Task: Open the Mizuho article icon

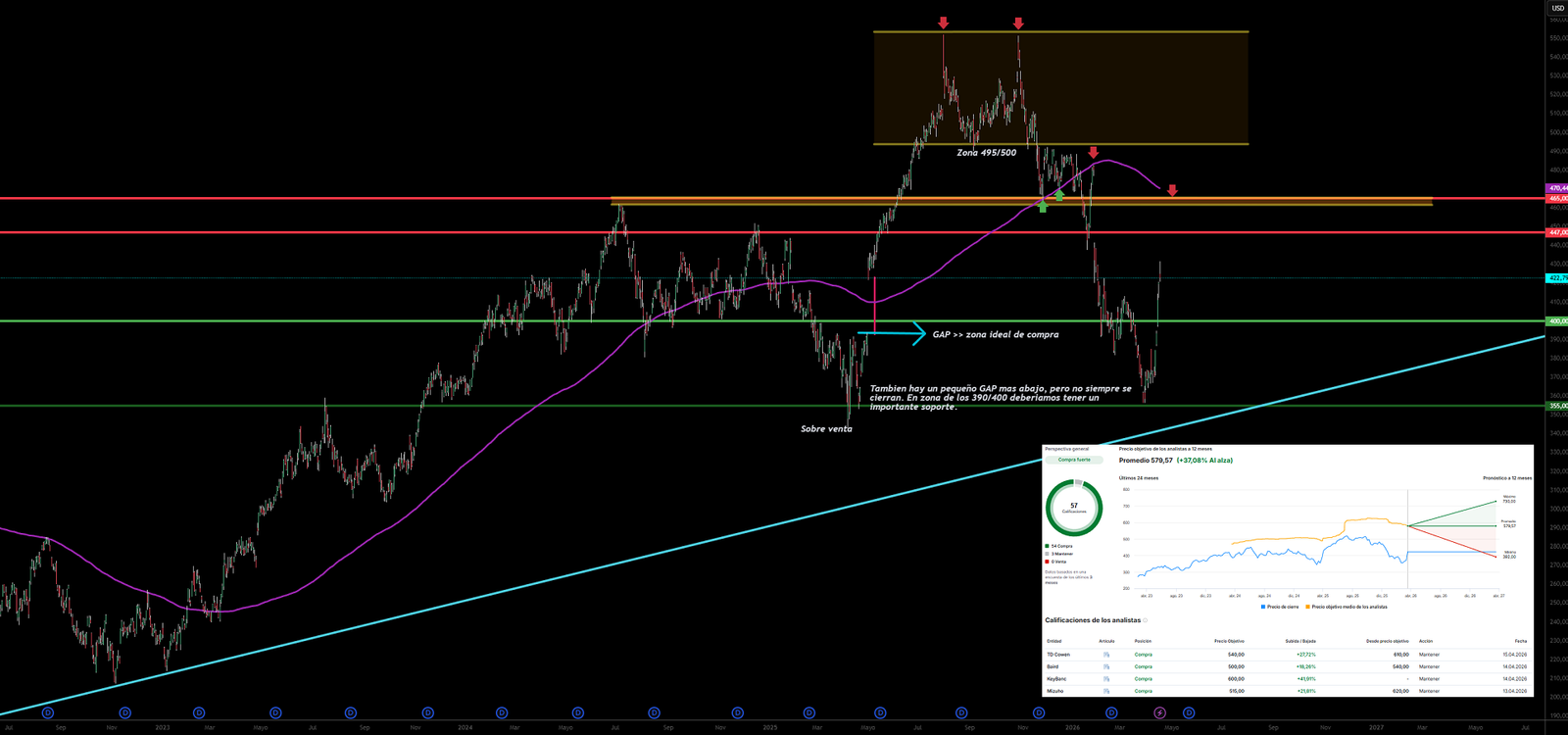Action: pos(1106,691)
